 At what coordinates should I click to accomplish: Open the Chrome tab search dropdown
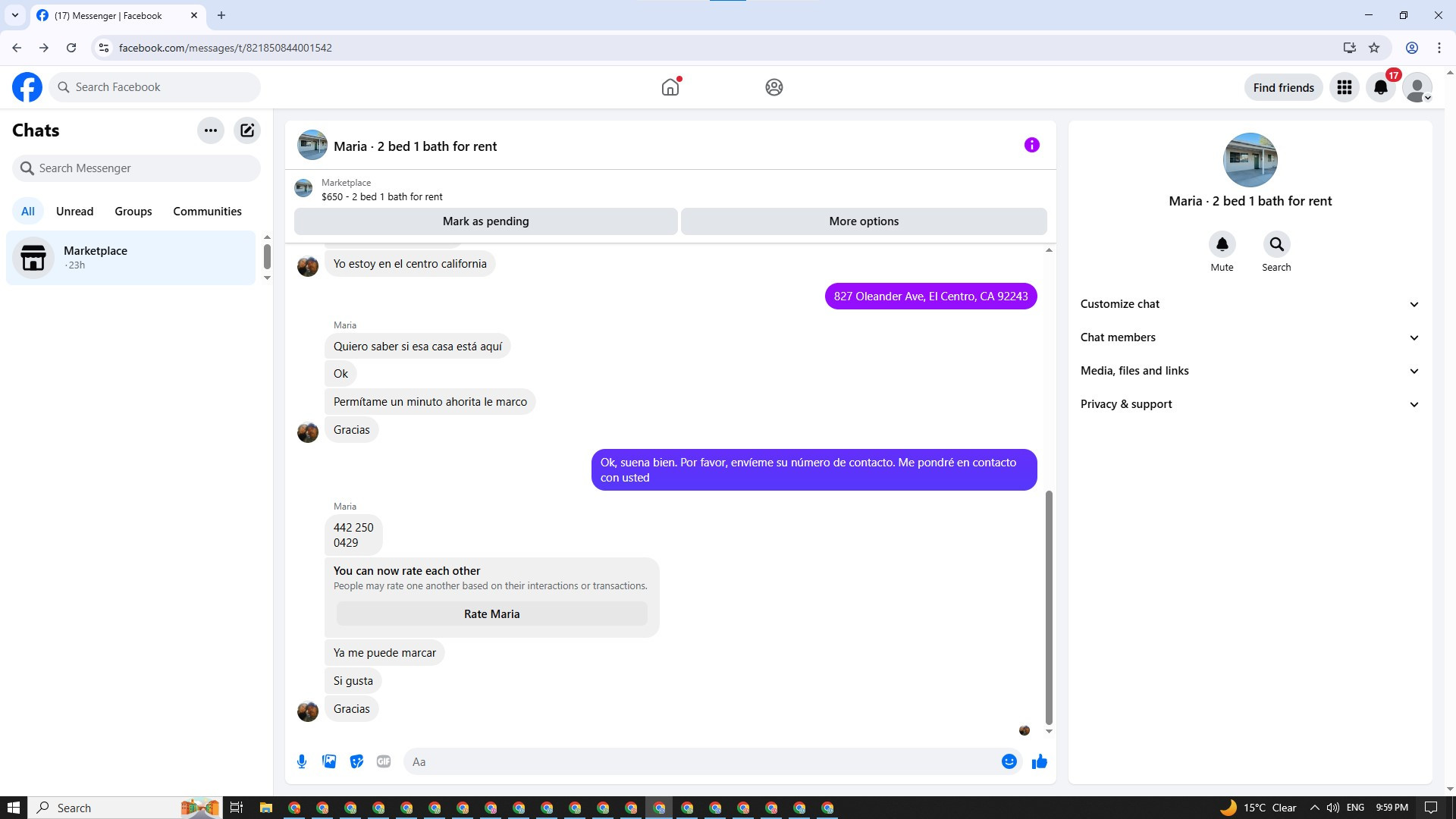[14, 15]
